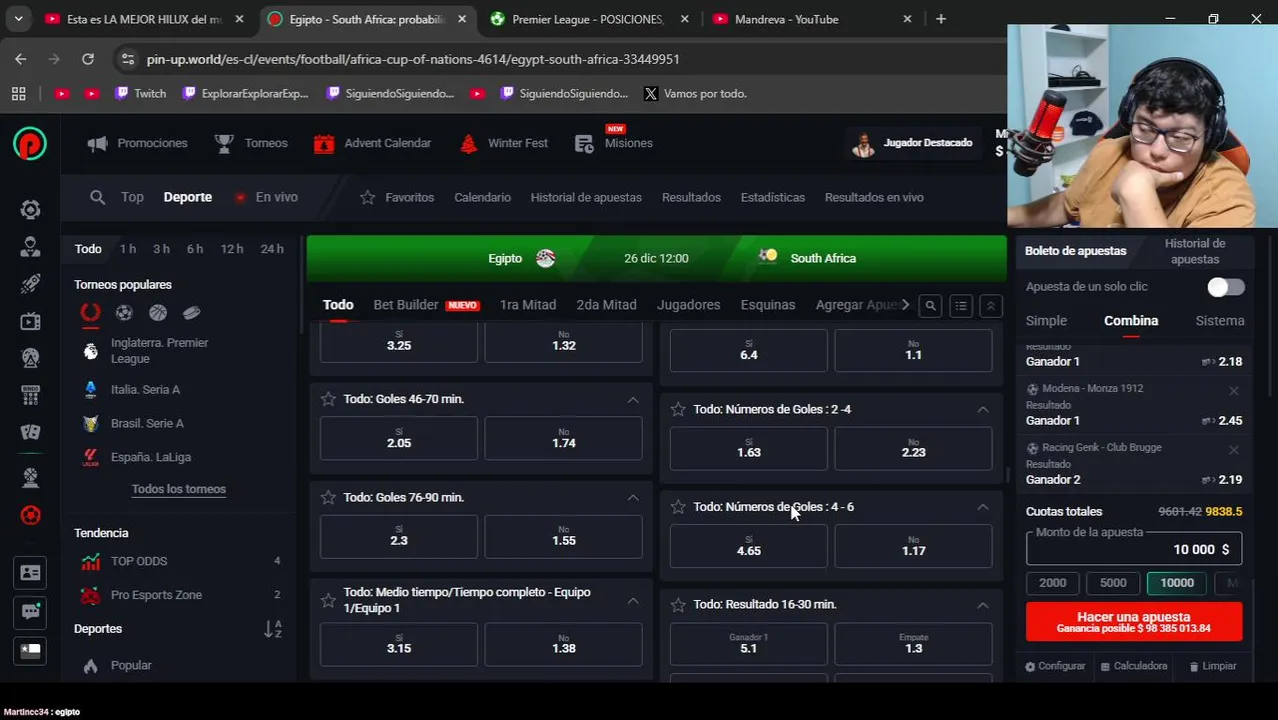Star the Goles 76-90 min. market

click(x=328, y=497)
